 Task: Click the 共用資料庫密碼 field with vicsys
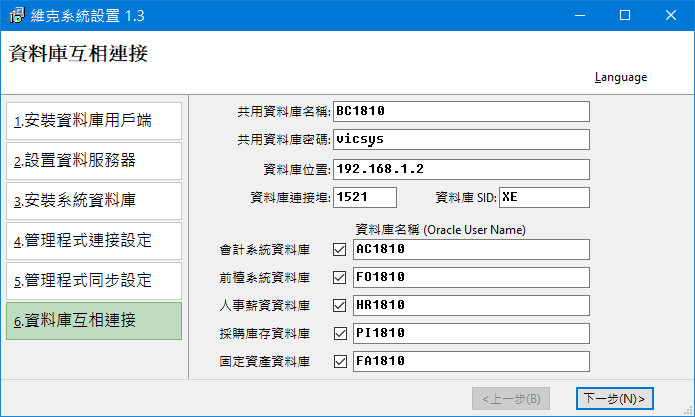pyautogui.click(x=461, y=139)
